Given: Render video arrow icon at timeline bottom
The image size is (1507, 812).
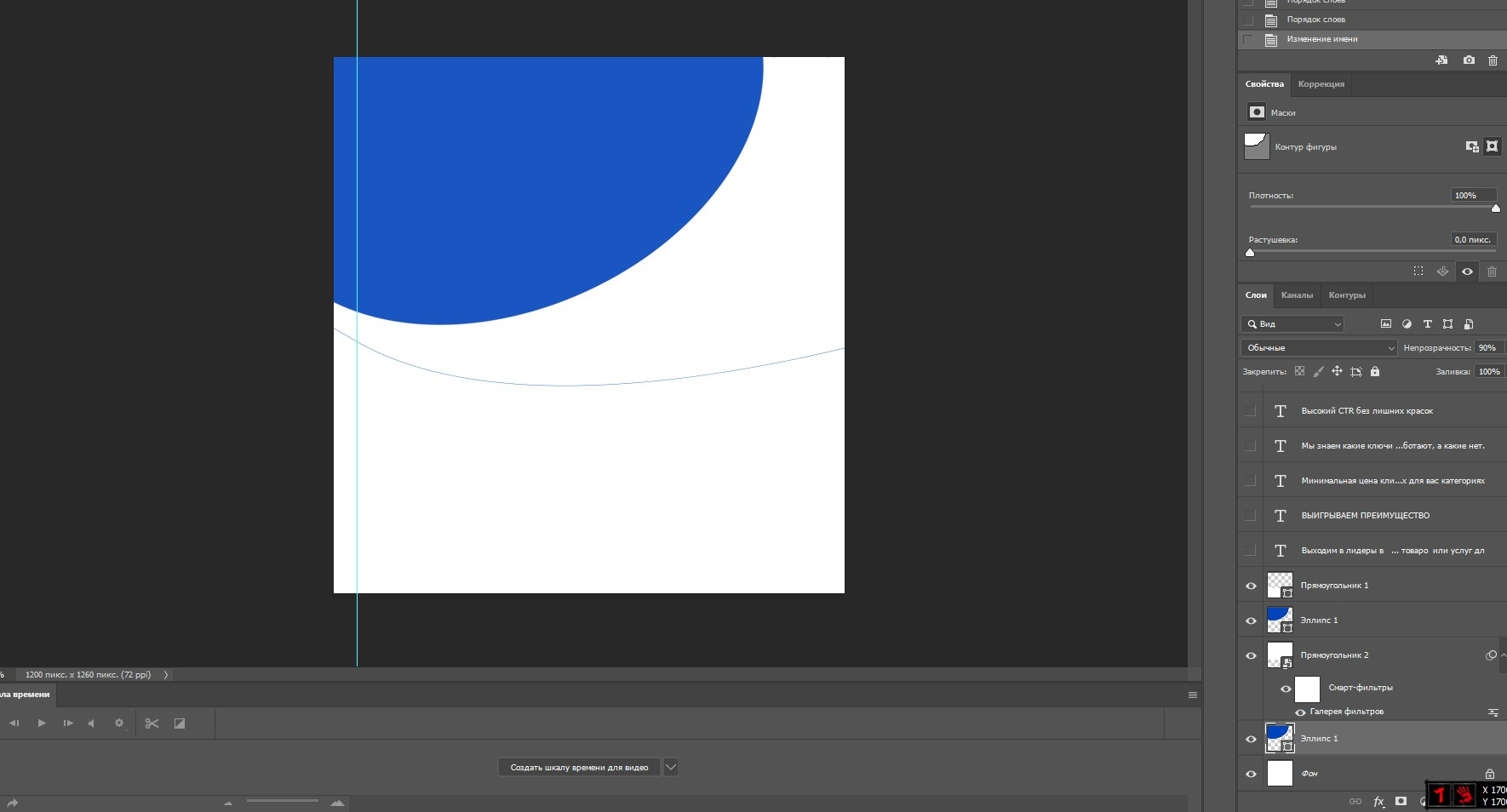Looking at the screenshot, I should (x=12, y=803).
